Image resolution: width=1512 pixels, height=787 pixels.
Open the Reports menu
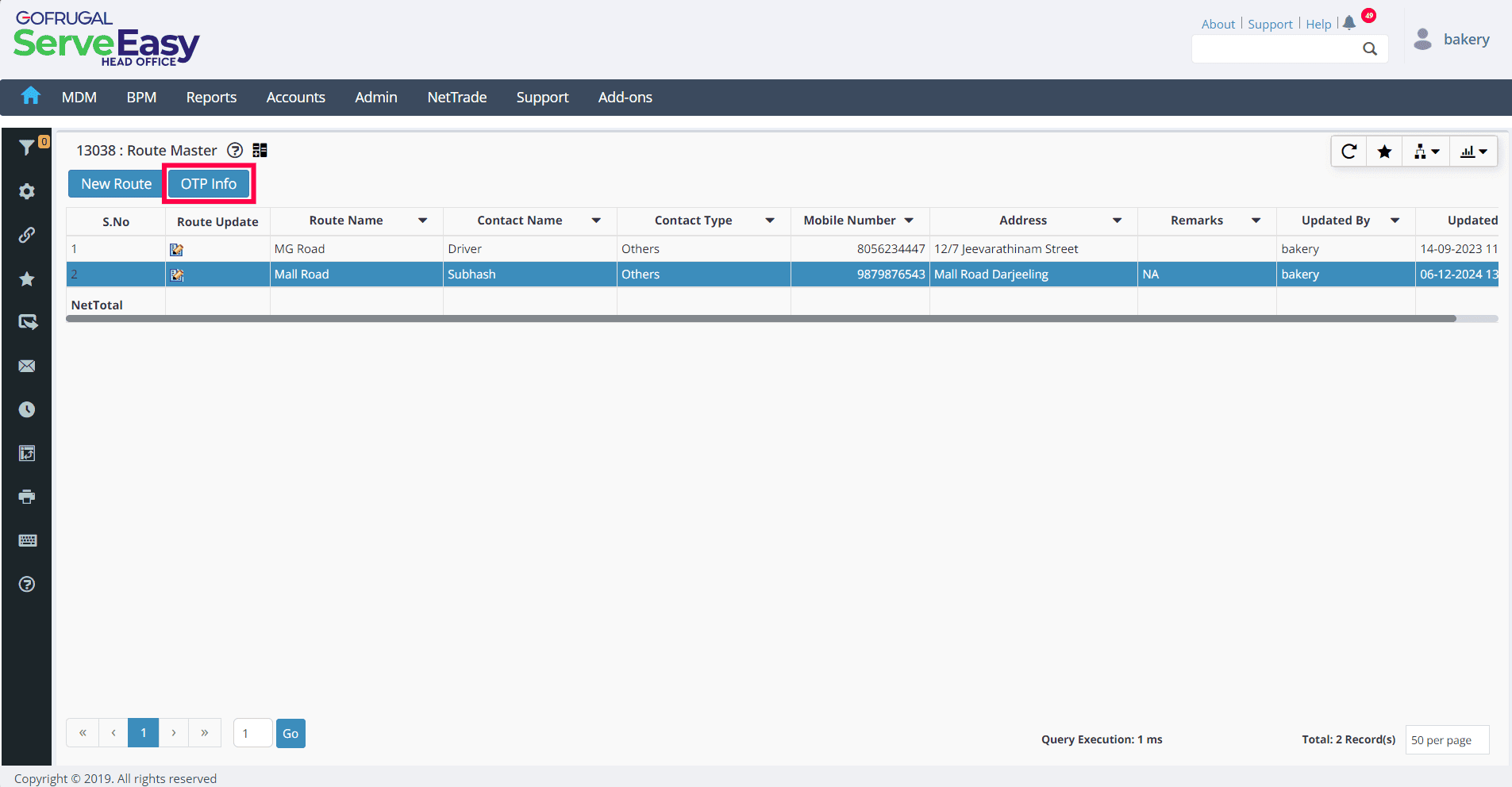coord(211,97)
